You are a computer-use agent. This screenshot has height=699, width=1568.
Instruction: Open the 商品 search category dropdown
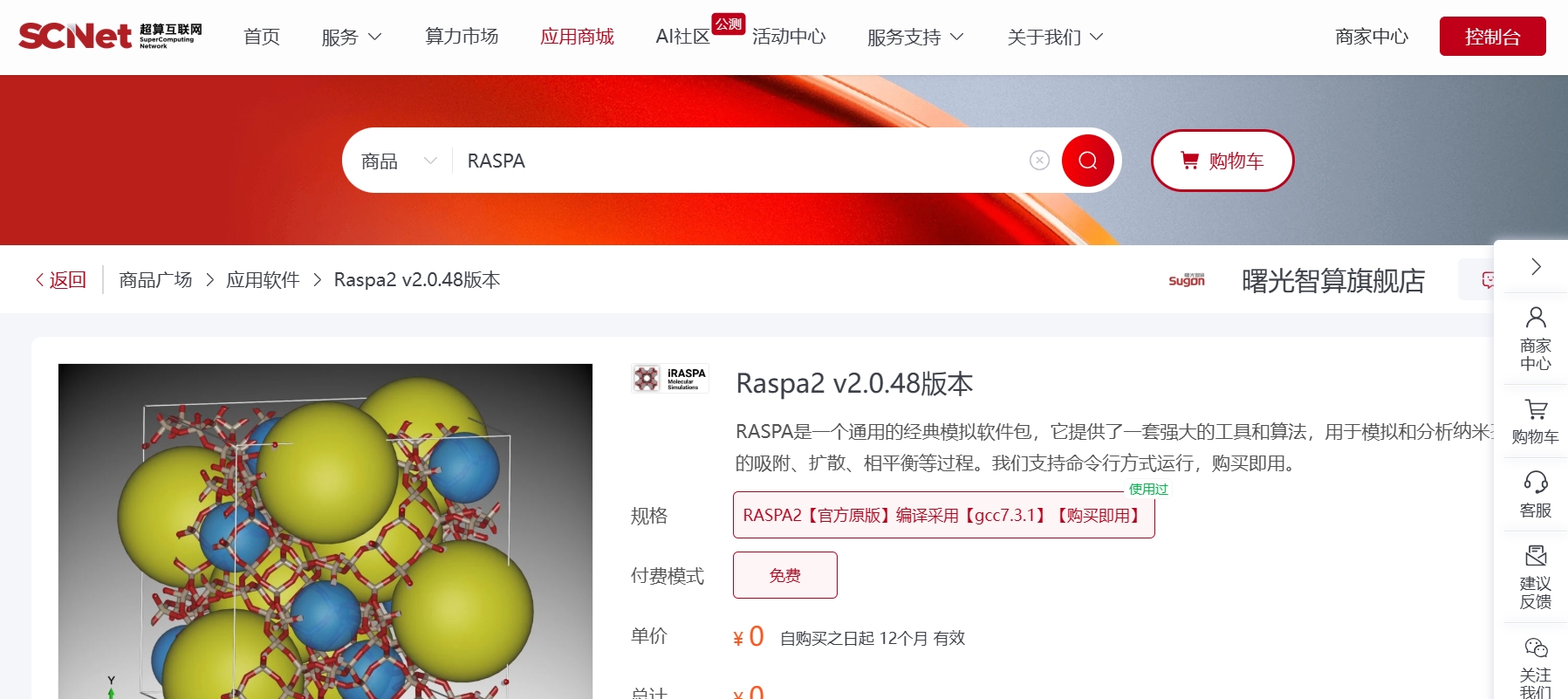pos(398,161)
